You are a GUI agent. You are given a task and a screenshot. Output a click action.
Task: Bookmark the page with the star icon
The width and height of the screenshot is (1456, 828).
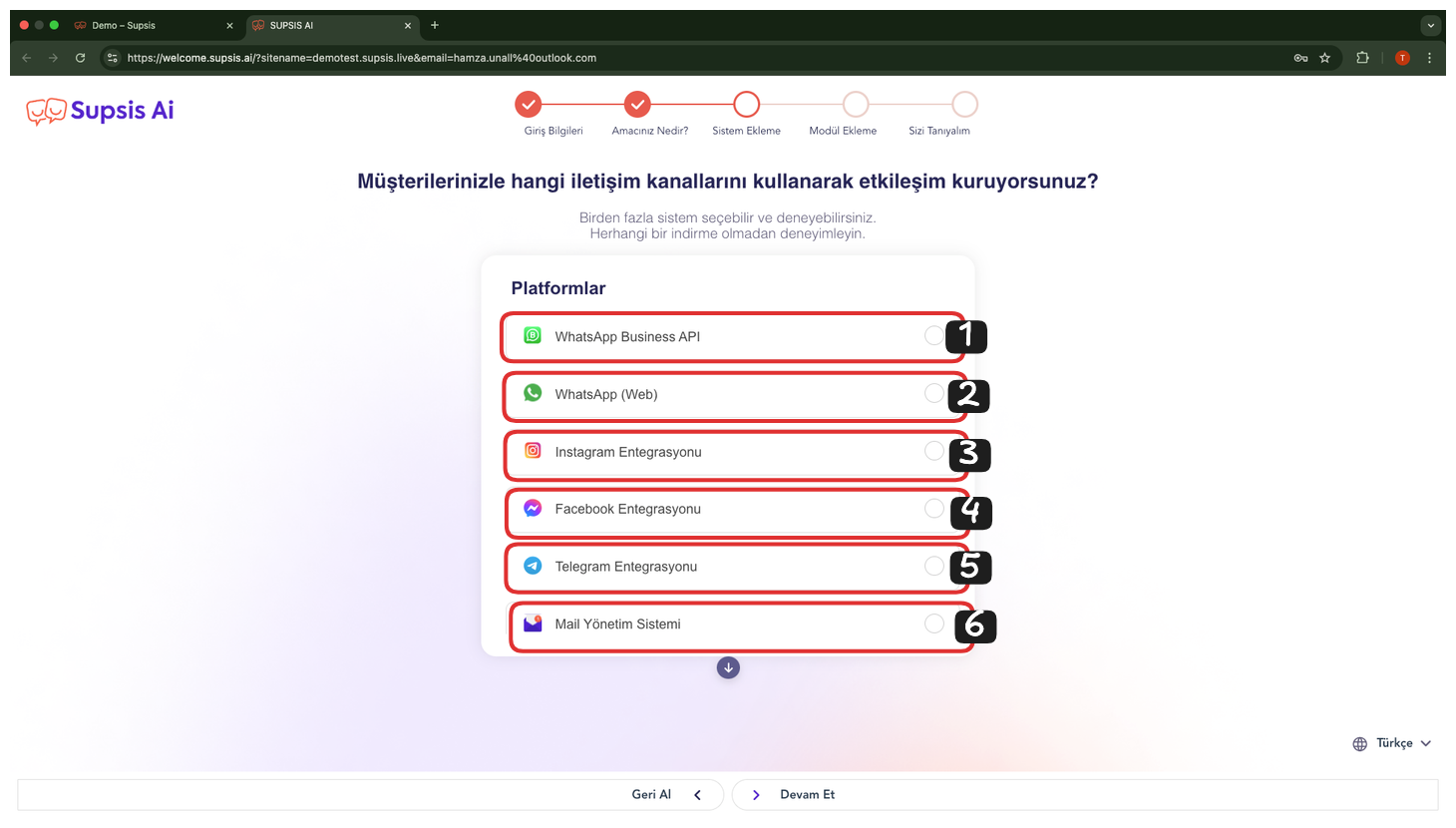[x=1325, y=58]
